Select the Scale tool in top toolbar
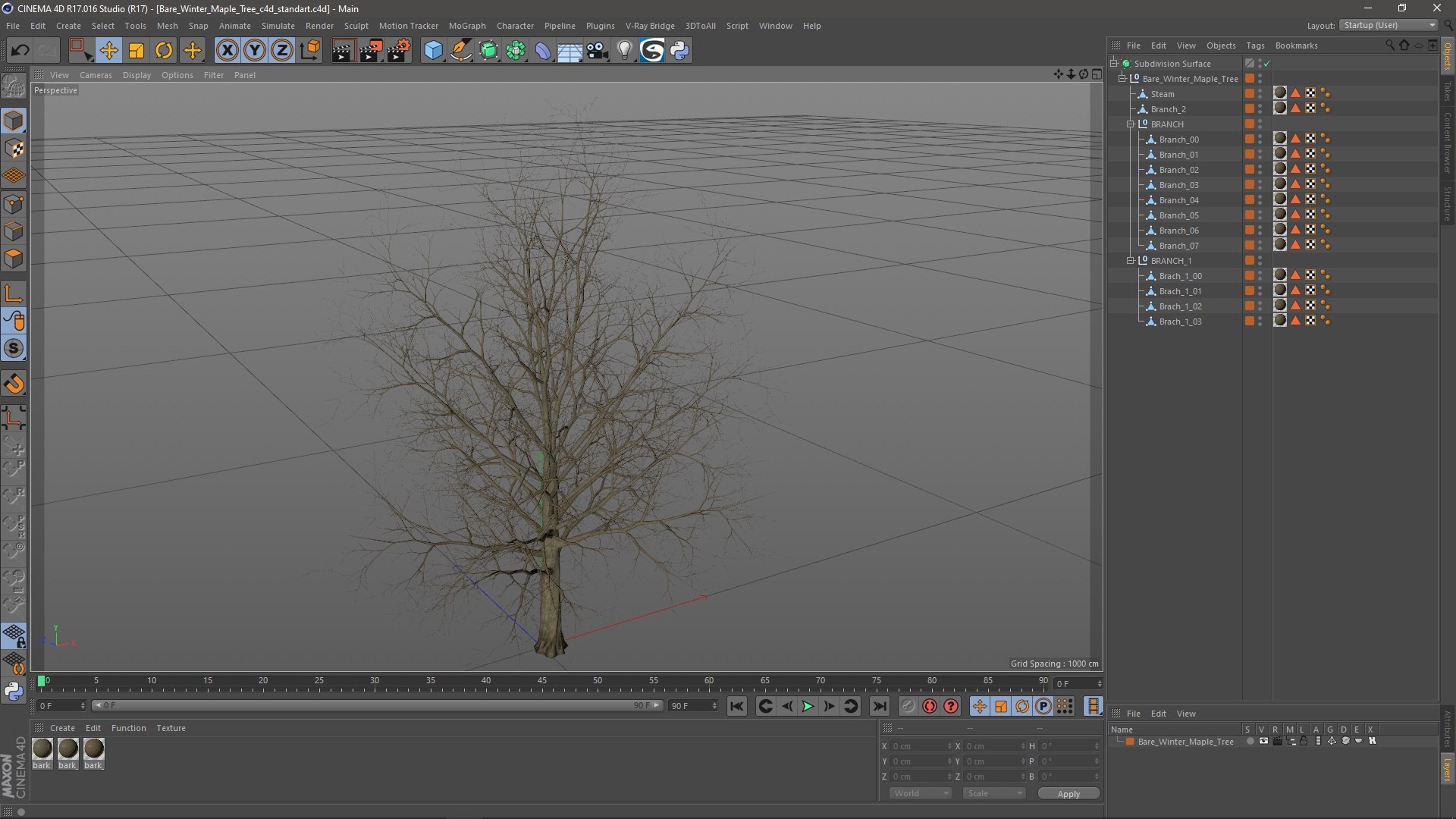1456x819 pixels. [136, 51]
